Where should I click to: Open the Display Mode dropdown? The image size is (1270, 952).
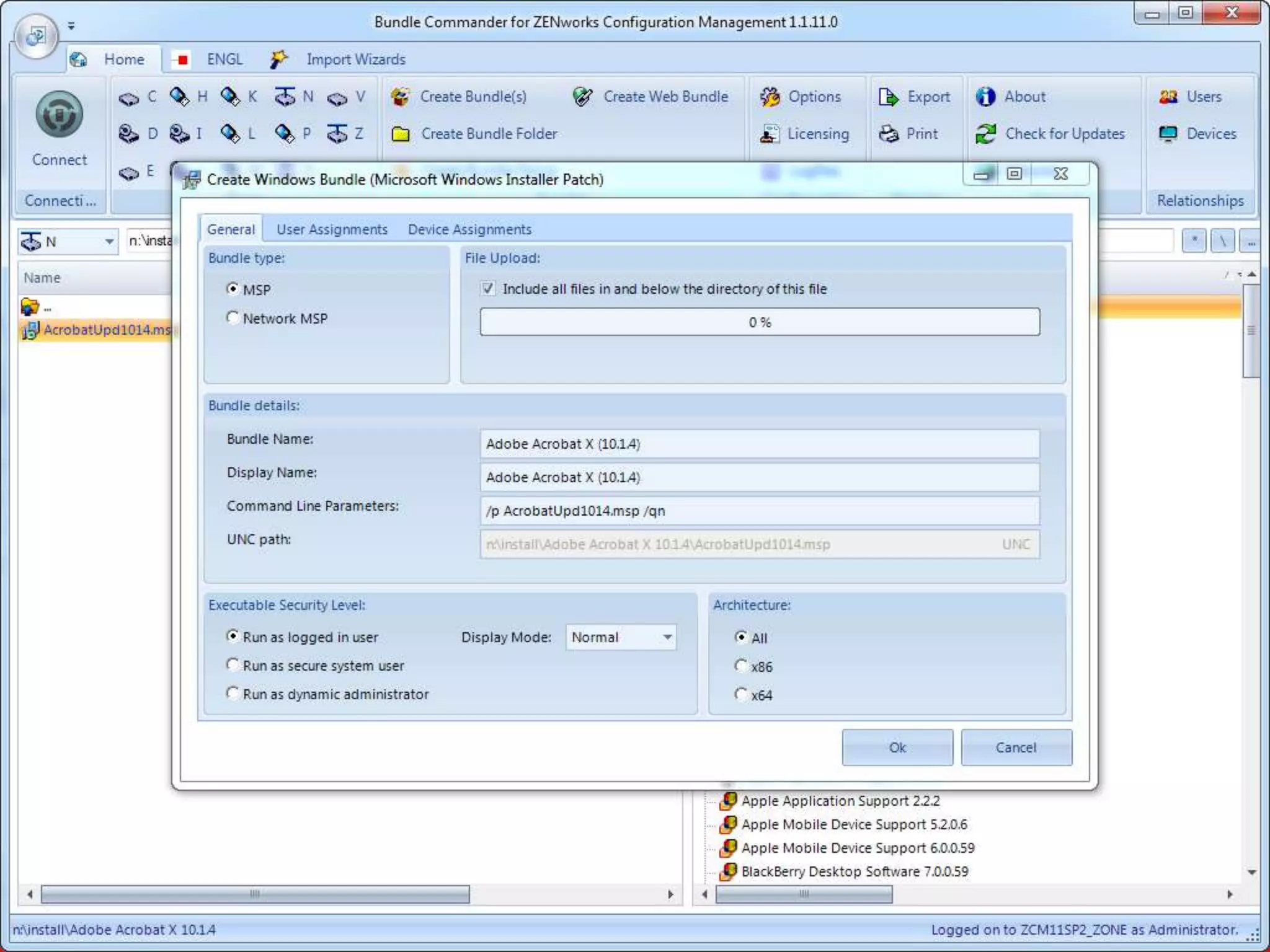pyautogui.click(x=667, y=637)
